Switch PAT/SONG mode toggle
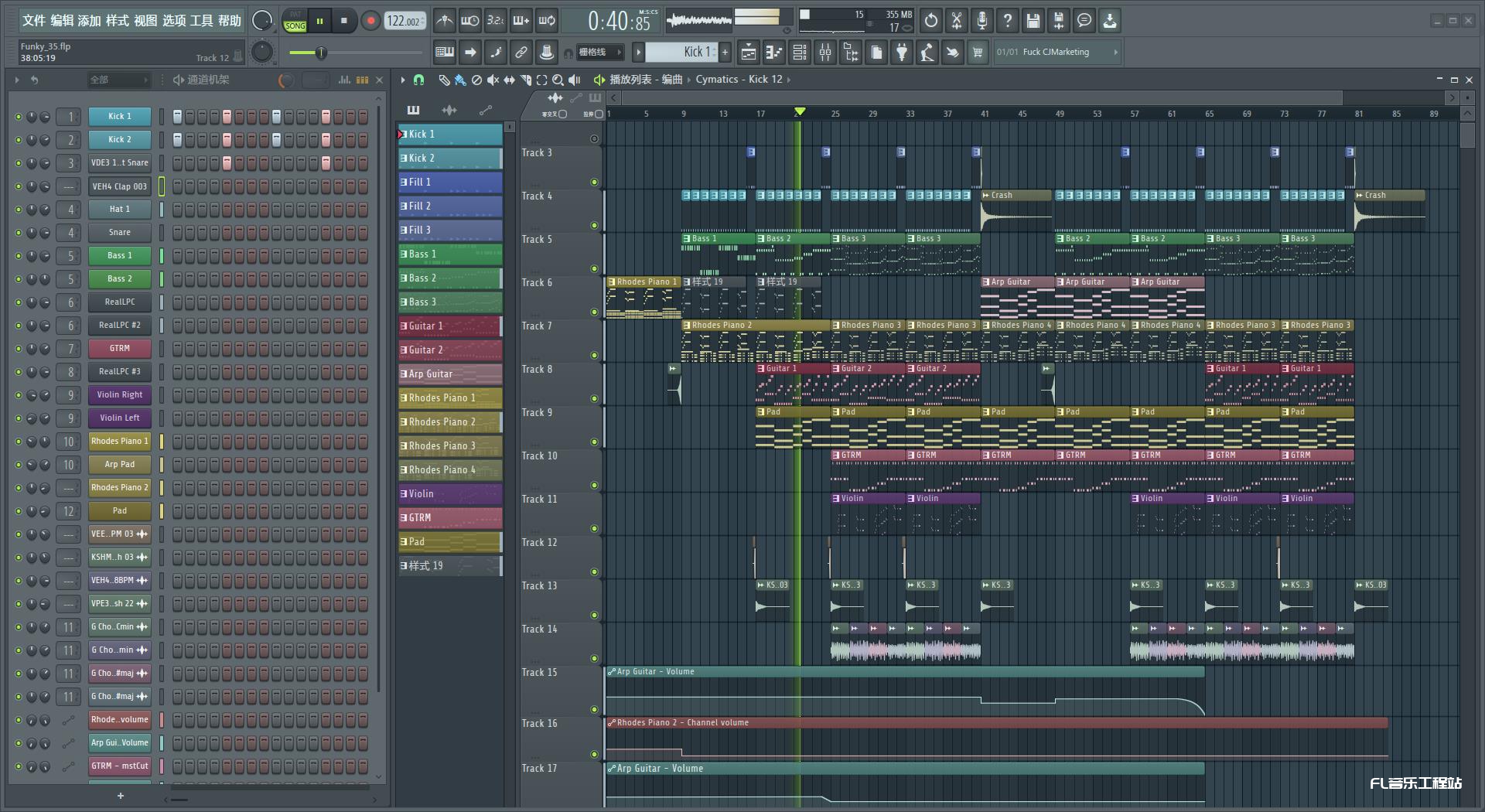 coord(295,21)
